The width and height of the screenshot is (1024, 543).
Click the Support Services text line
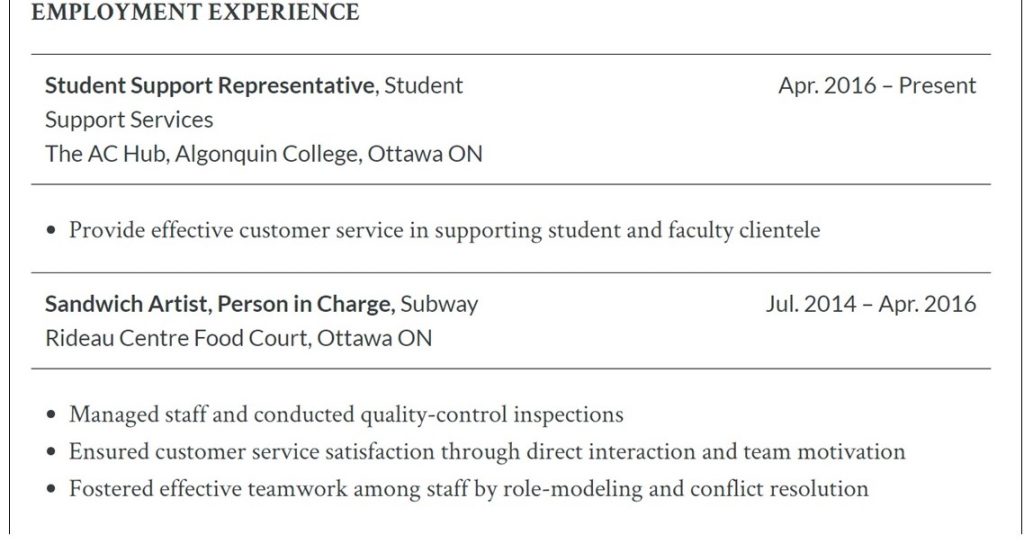click(129, 120)
